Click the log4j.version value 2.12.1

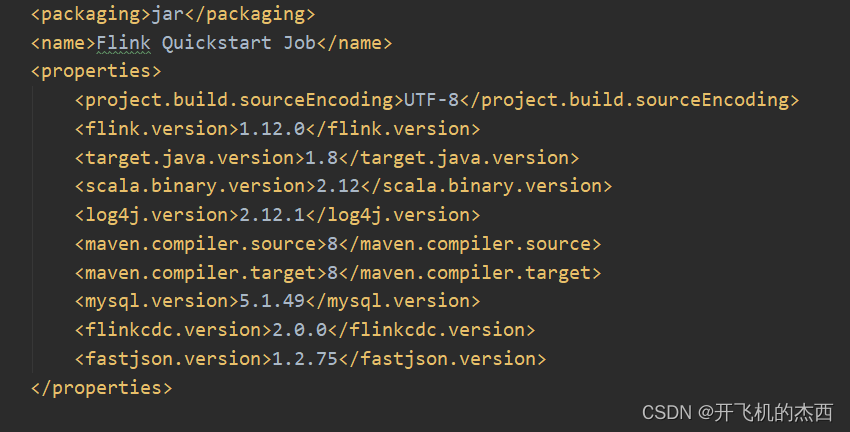coord(272,215)
